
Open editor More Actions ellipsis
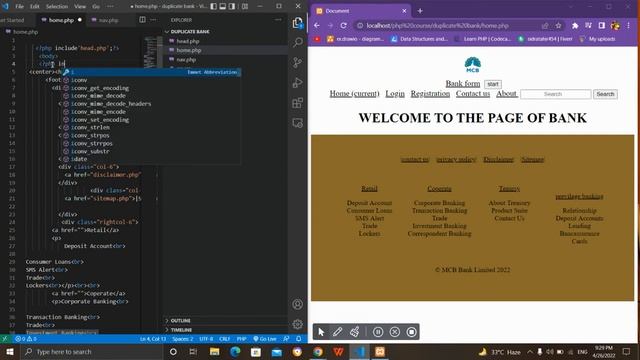coord(153,20)
